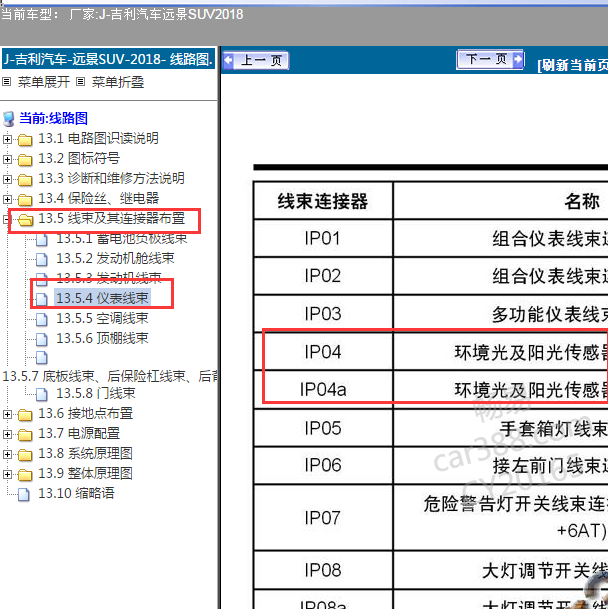Viewport: 608px width, 609px height.
Task: Expand the 13.3 诊断和维修方法说明 node
Action: [x=7, y=179]
